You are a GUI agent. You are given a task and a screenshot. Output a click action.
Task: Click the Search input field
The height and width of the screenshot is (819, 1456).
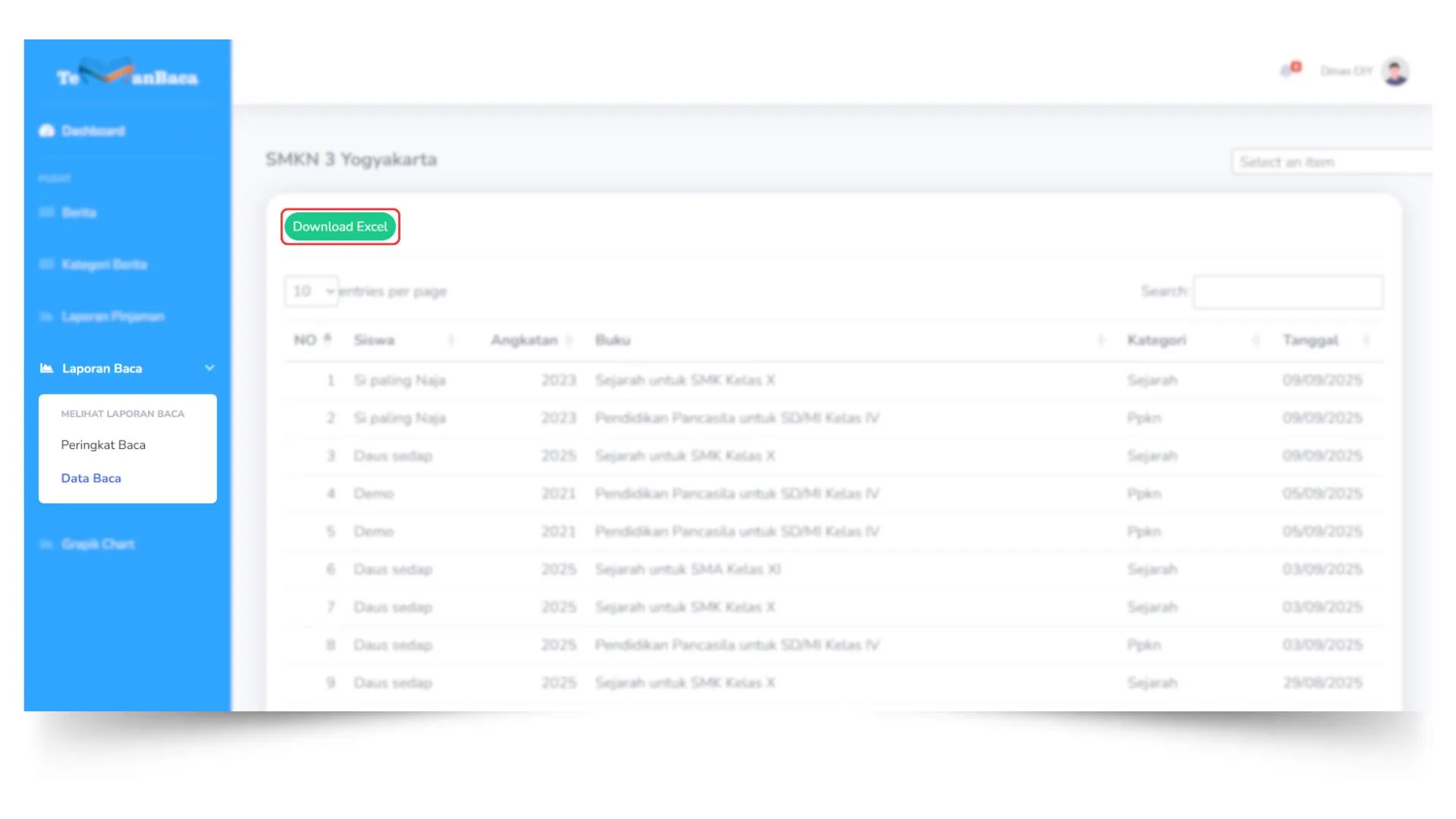click(1288, 292)
